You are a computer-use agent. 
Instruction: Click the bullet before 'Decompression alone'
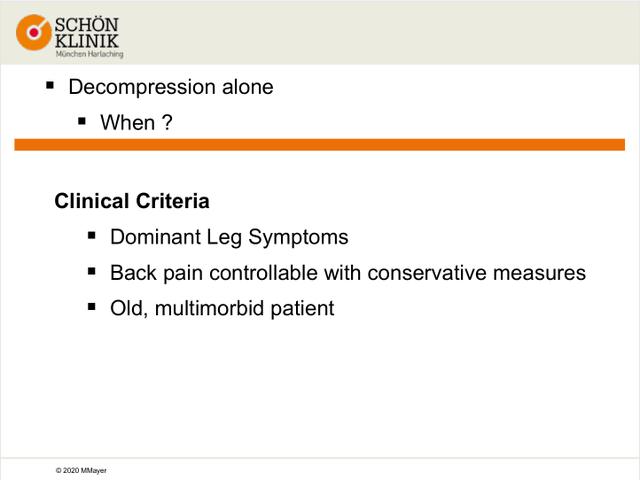click(x=50, y=85)
